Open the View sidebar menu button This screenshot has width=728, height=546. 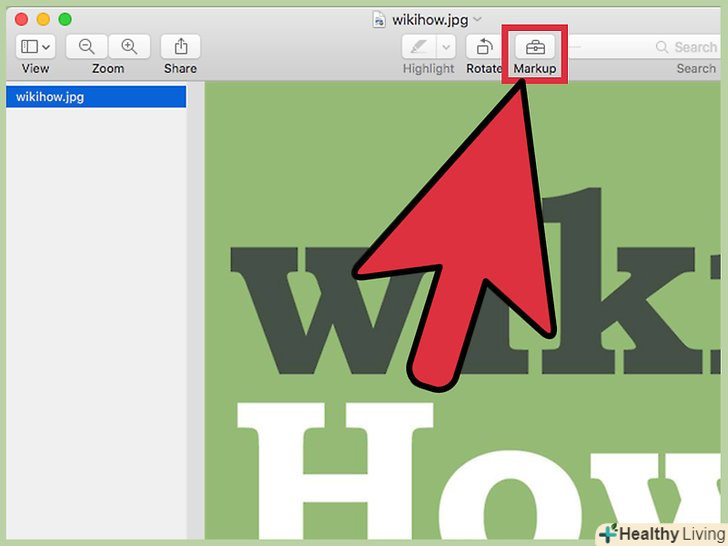click(35, 46)
